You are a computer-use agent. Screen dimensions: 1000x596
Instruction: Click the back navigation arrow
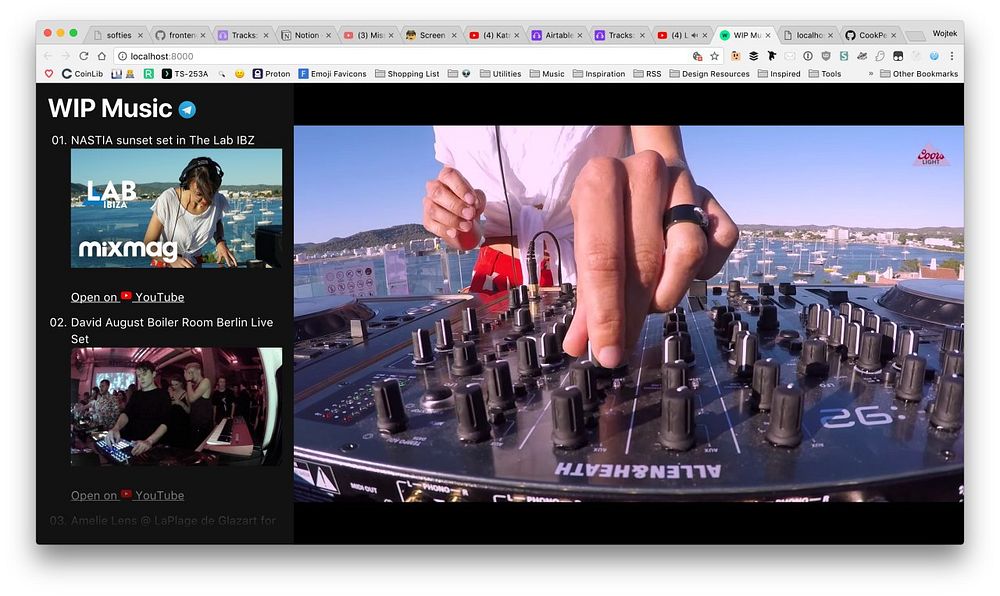(x=48, y=56)
